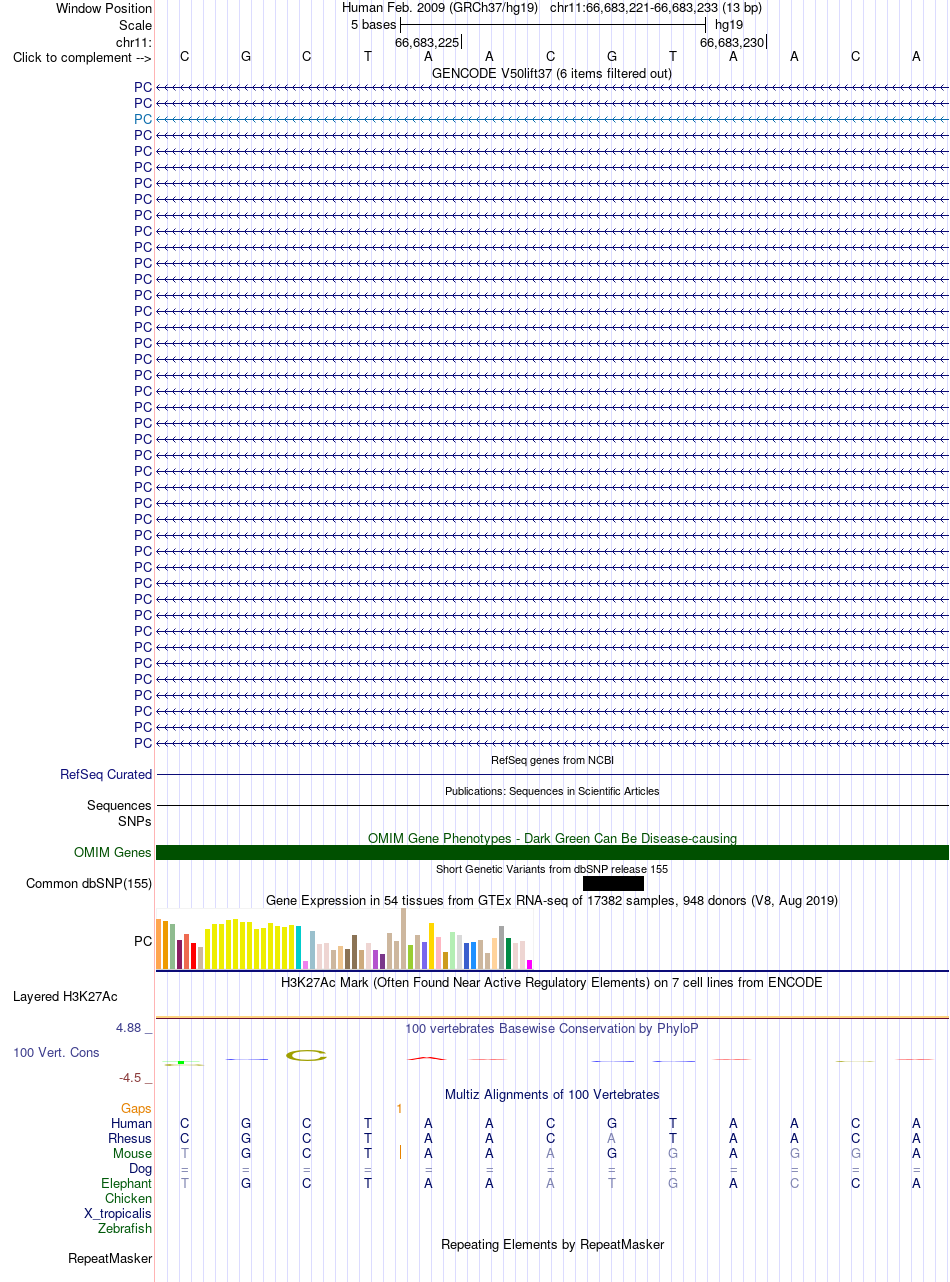Image resolution: width=950 pixels, height=1282 pixels.
Task: Select the cyan bar in GTEx expression chart
Action: point(299,948)
